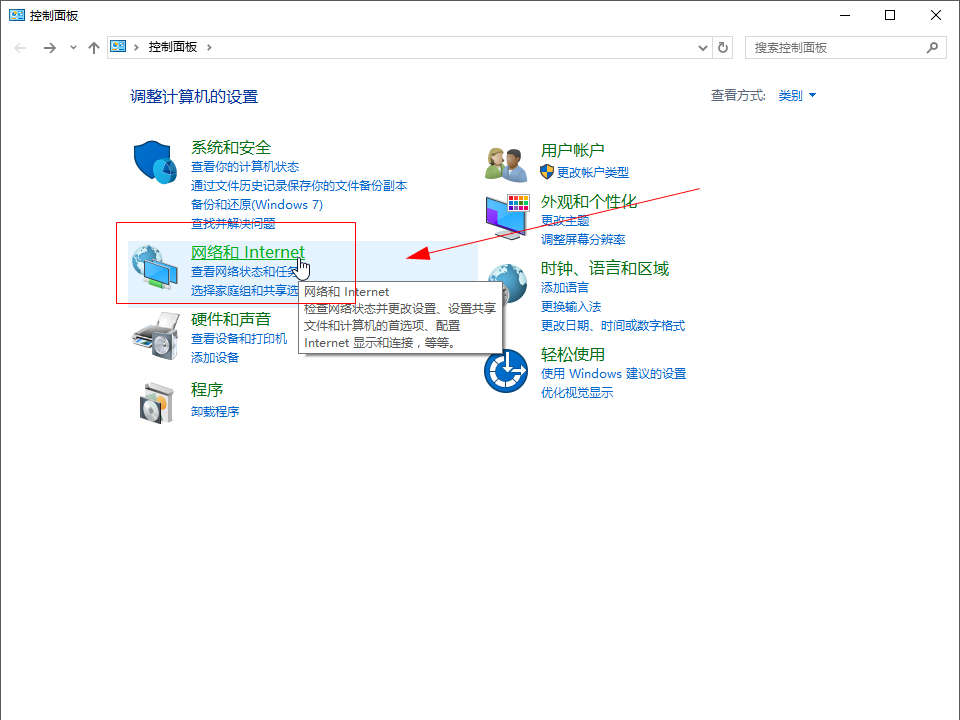Click 查看设备和打印机 link

click(239, 339)
